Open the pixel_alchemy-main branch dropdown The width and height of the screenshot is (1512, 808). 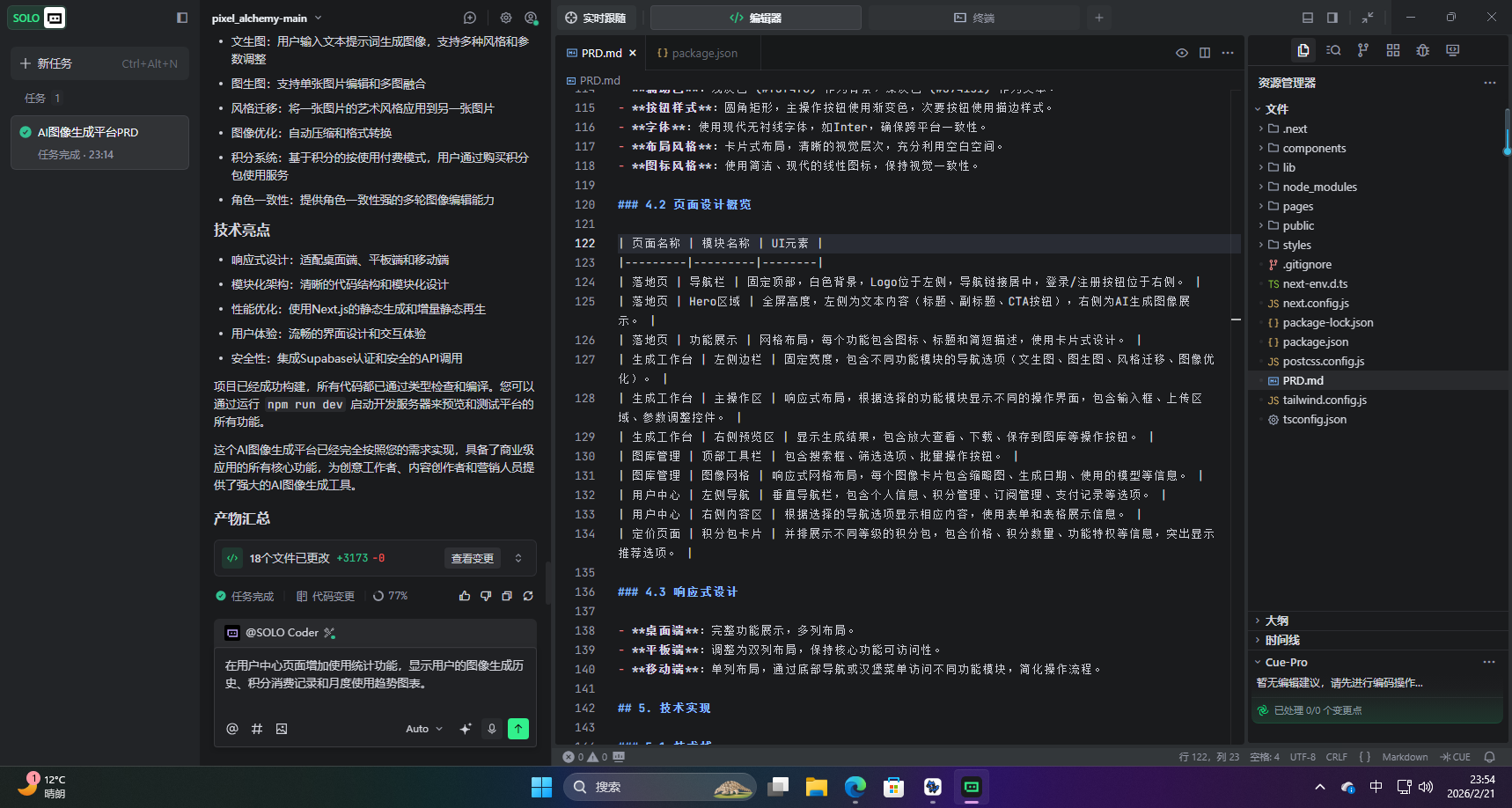(266, 17)
